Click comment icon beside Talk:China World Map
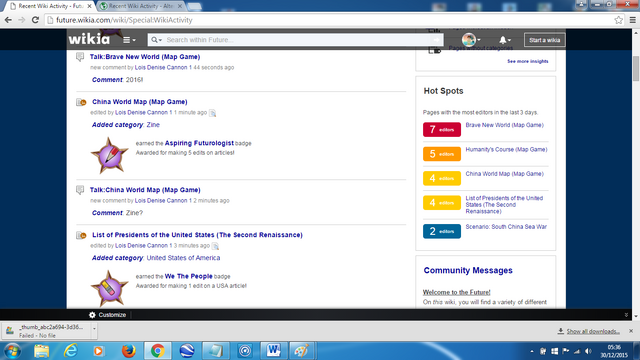 click(80, 190)
